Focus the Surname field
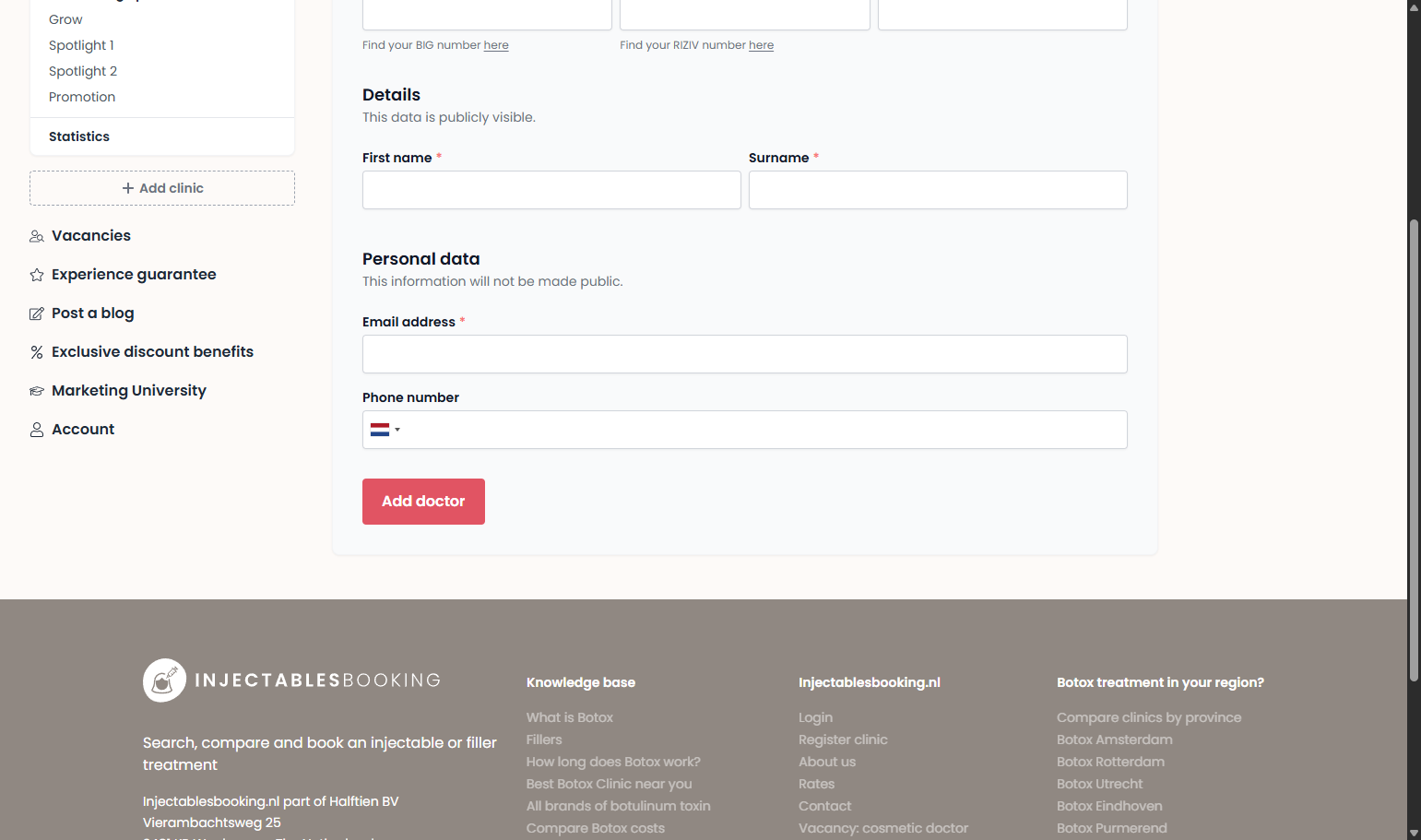1421x840 pixels. point(938,190)
